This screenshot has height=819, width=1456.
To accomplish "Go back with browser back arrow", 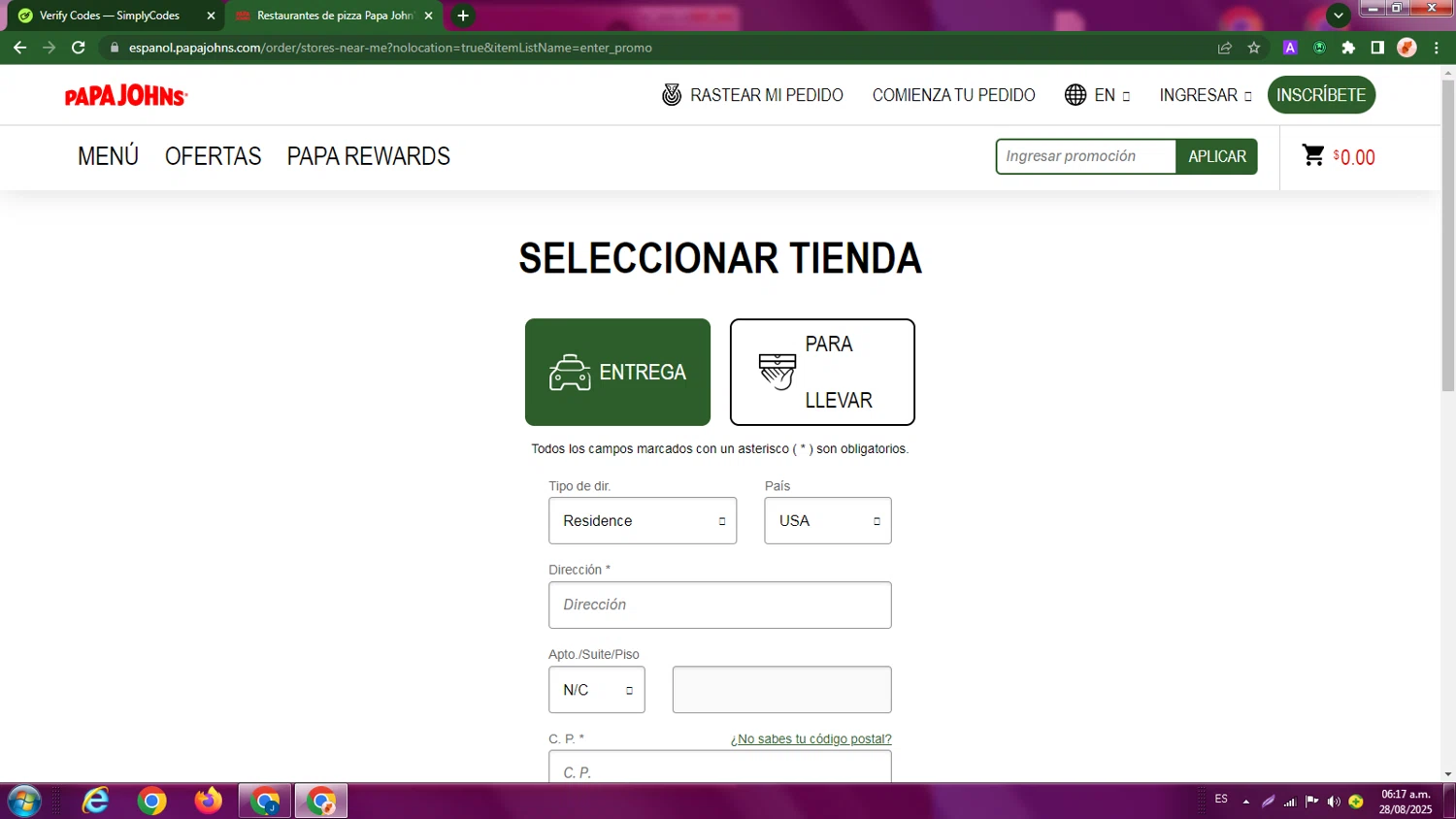I will click(x=19, y=47).
